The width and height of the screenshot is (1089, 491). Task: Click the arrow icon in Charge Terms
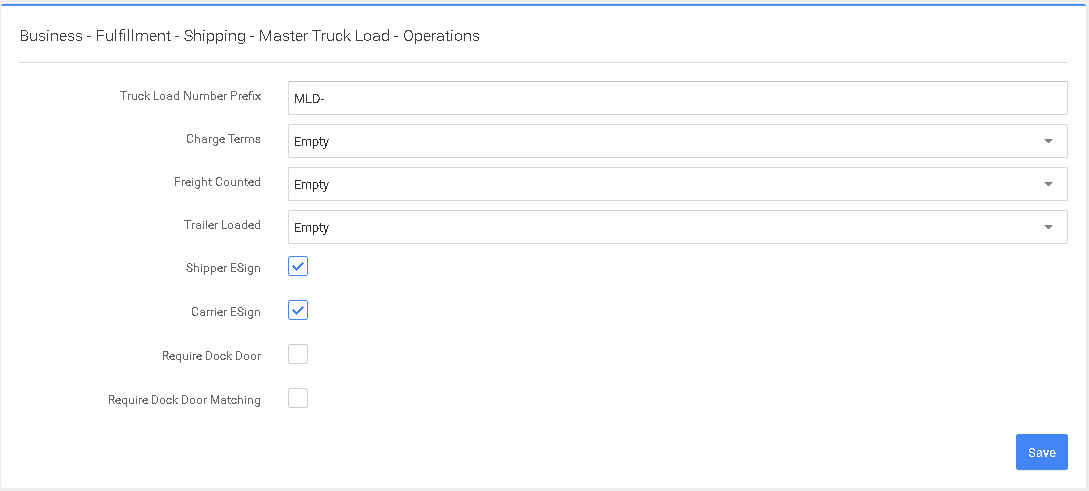[x=1048, y=141]
